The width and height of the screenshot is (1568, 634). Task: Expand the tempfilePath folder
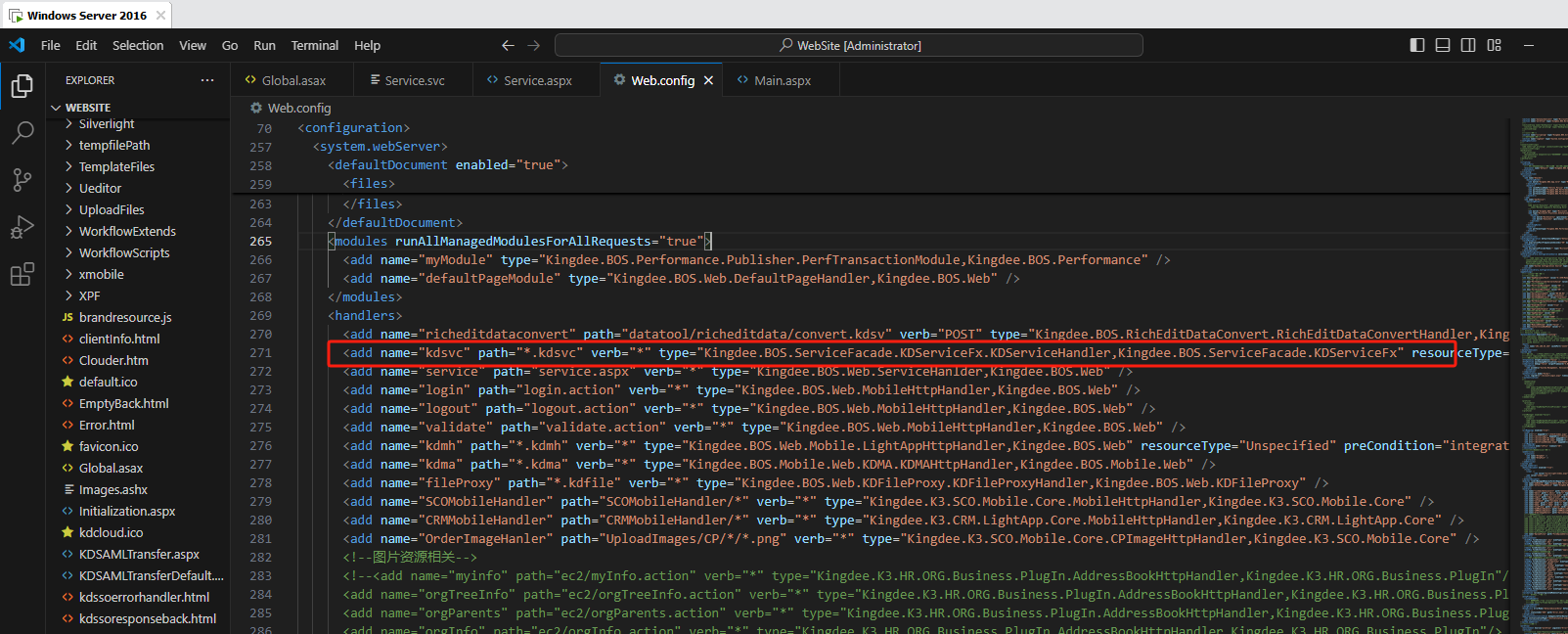[x=68, y=145]
